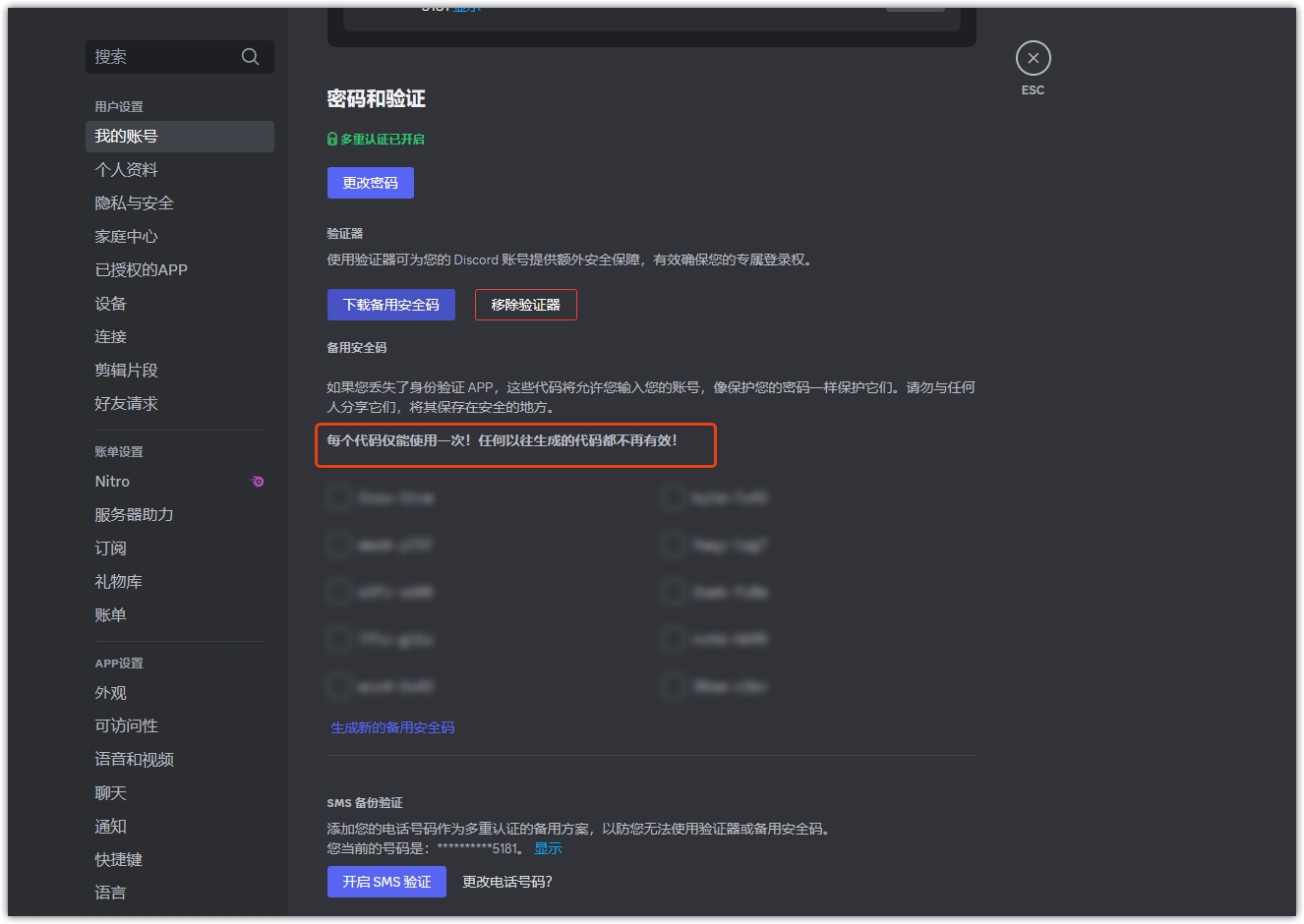1304x924 pixels.
Task: Click the 生成新的备用安全码 link
Action: (392, 727)
